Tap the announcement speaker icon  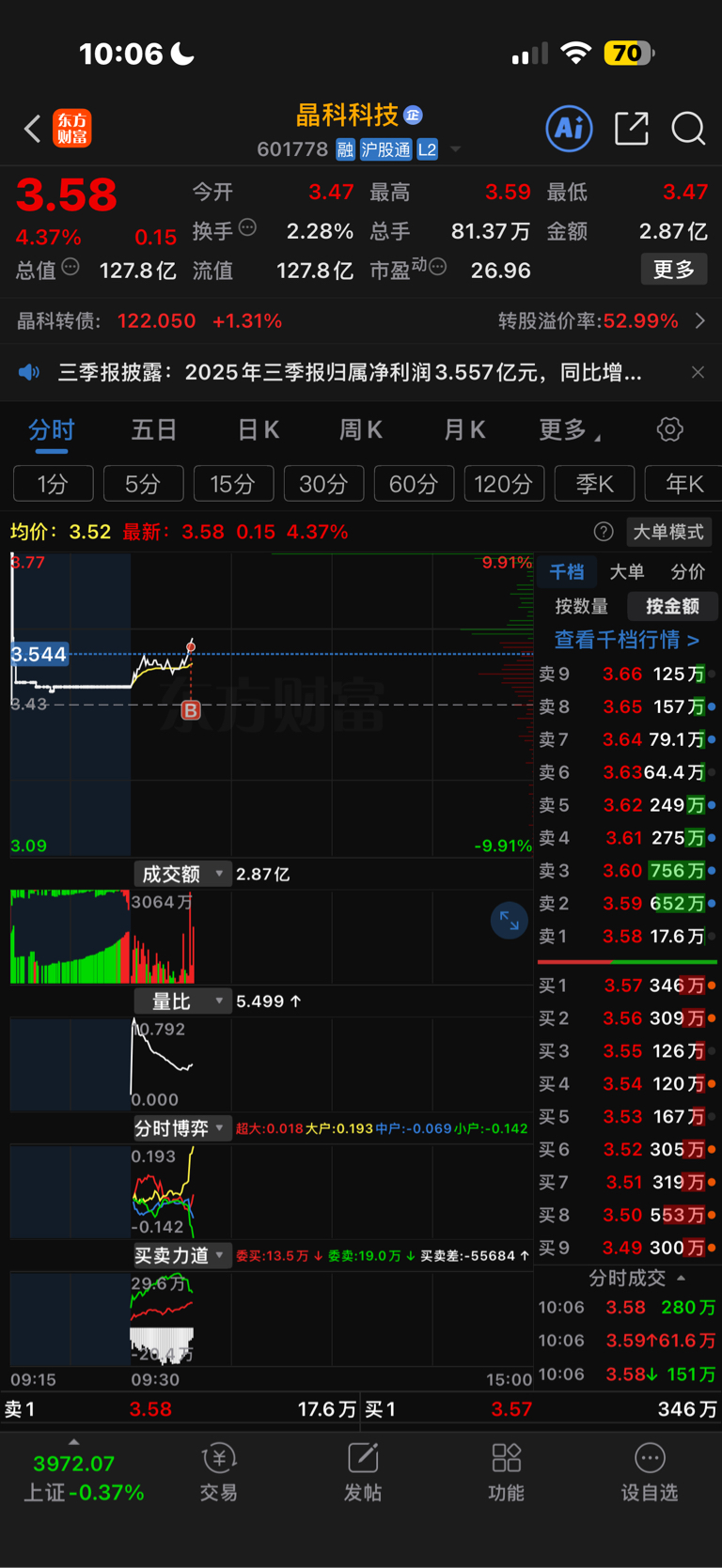point(29,373)
